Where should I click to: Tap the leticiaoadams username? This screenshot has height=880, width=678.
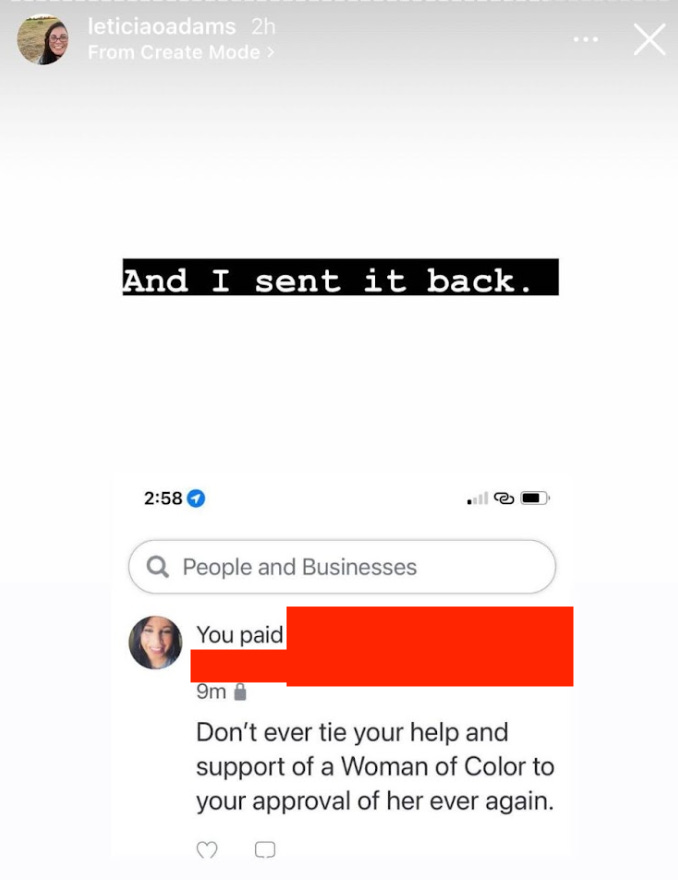click(162, 26)
